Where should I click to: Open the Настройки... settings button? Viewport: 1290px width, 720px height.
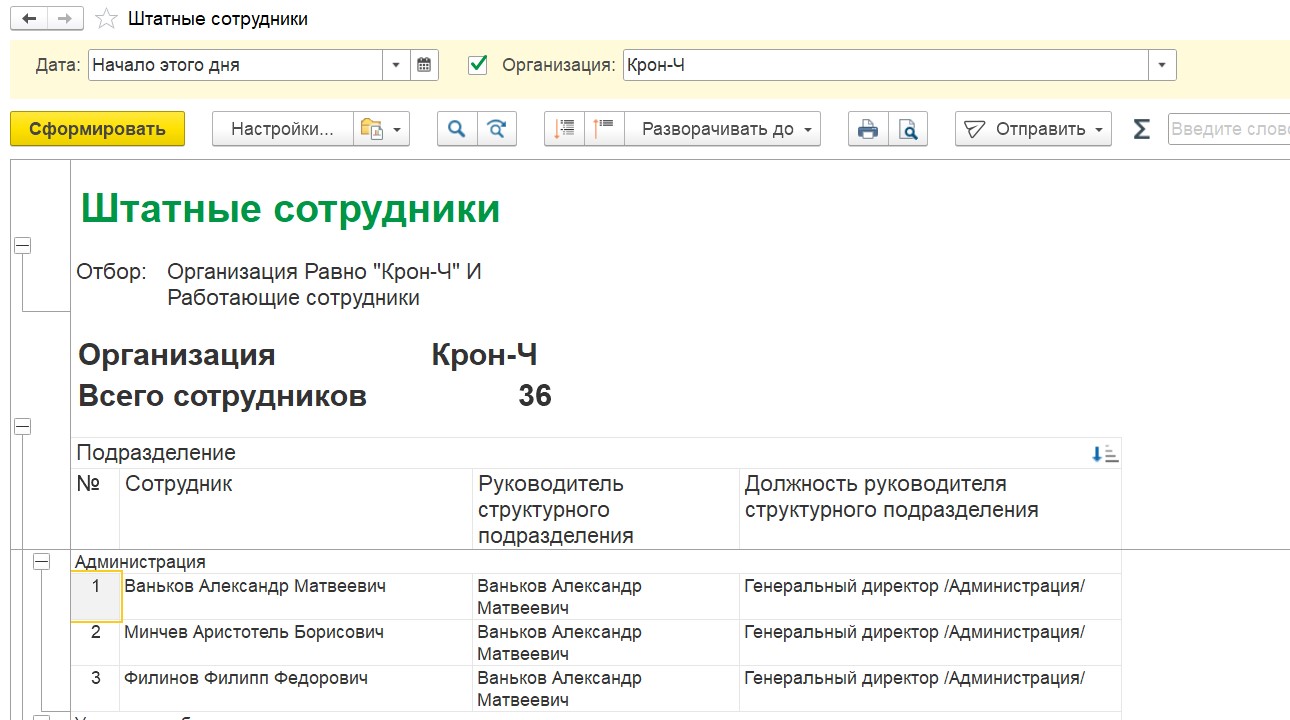tap(282, 129)
